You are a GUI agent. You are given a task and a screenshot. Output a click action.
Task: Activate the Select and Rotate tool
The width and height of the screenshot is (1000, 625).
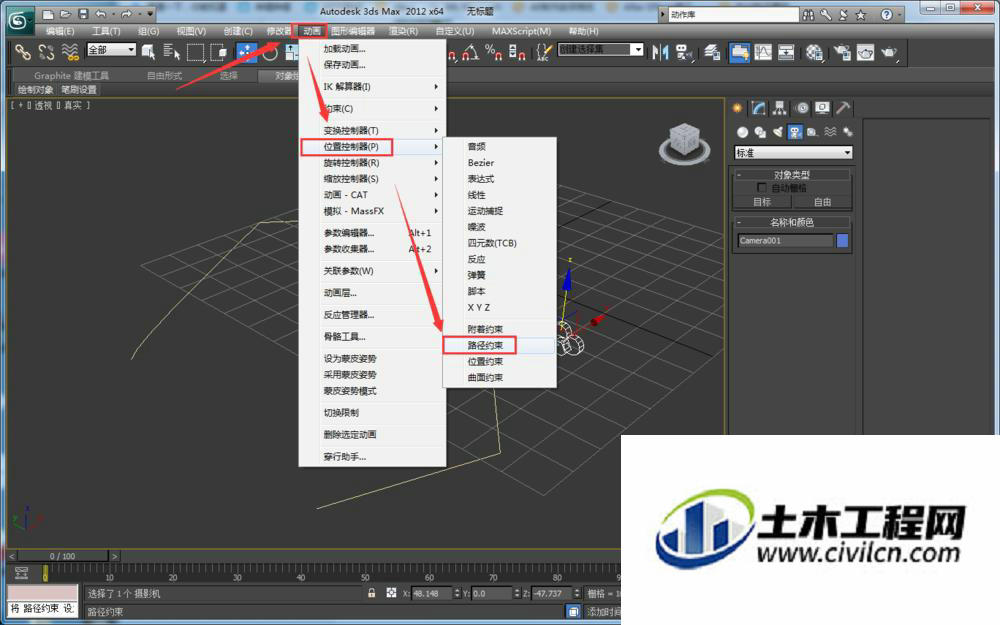point(270,52)
